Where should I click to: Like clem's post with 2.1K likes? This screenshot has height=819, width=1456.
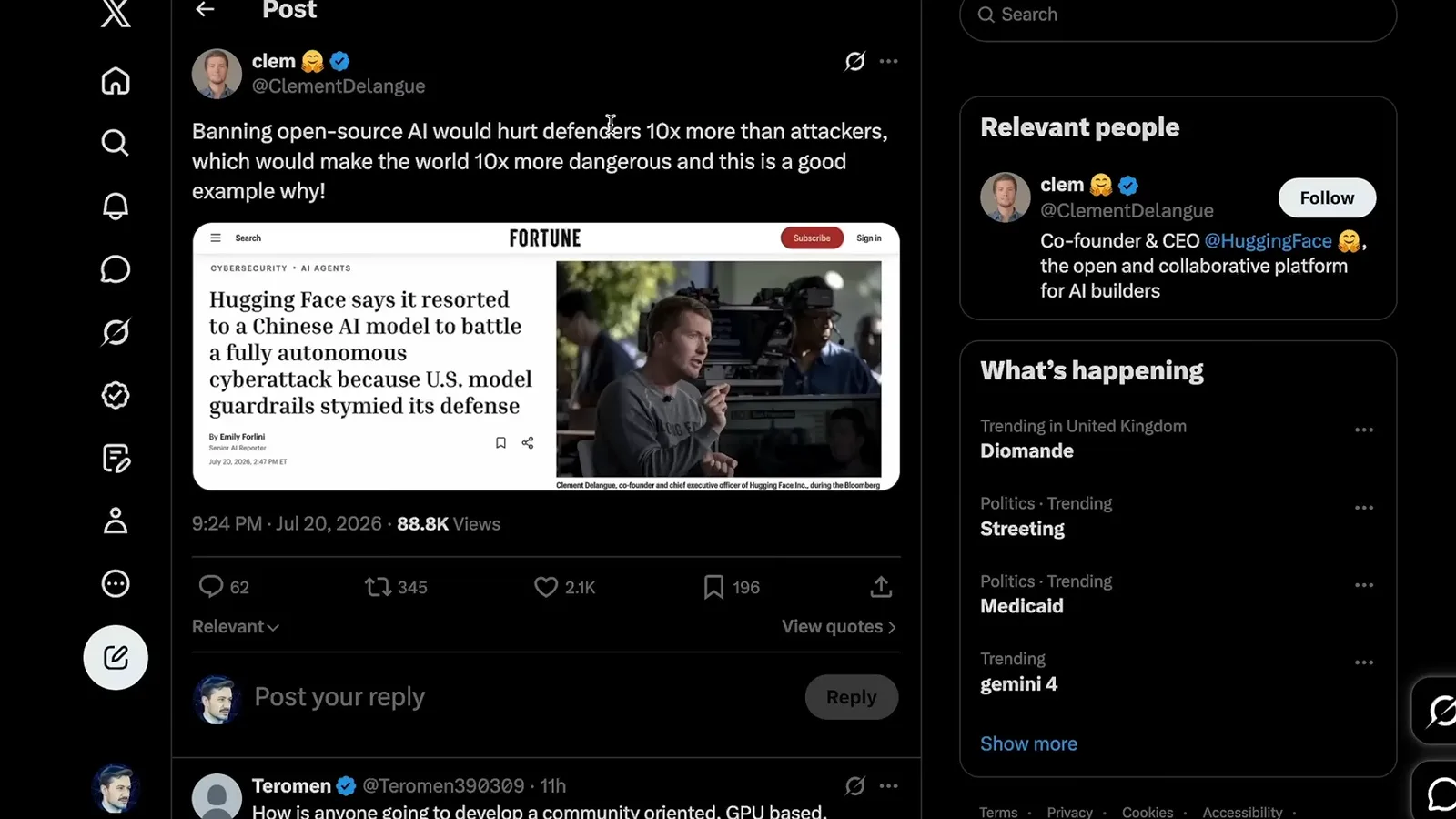[564, 587]
